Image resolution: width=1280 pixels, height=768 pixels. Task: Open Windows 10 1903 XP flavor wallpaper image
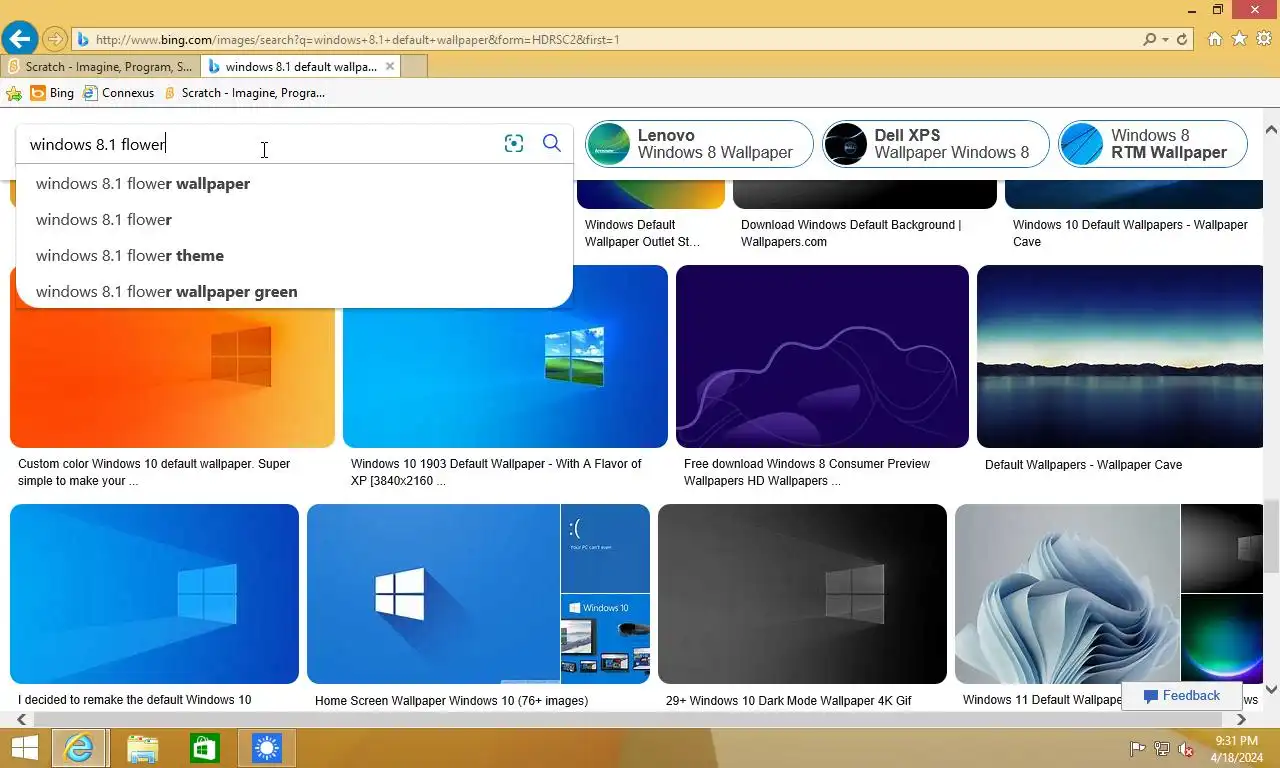505,356
